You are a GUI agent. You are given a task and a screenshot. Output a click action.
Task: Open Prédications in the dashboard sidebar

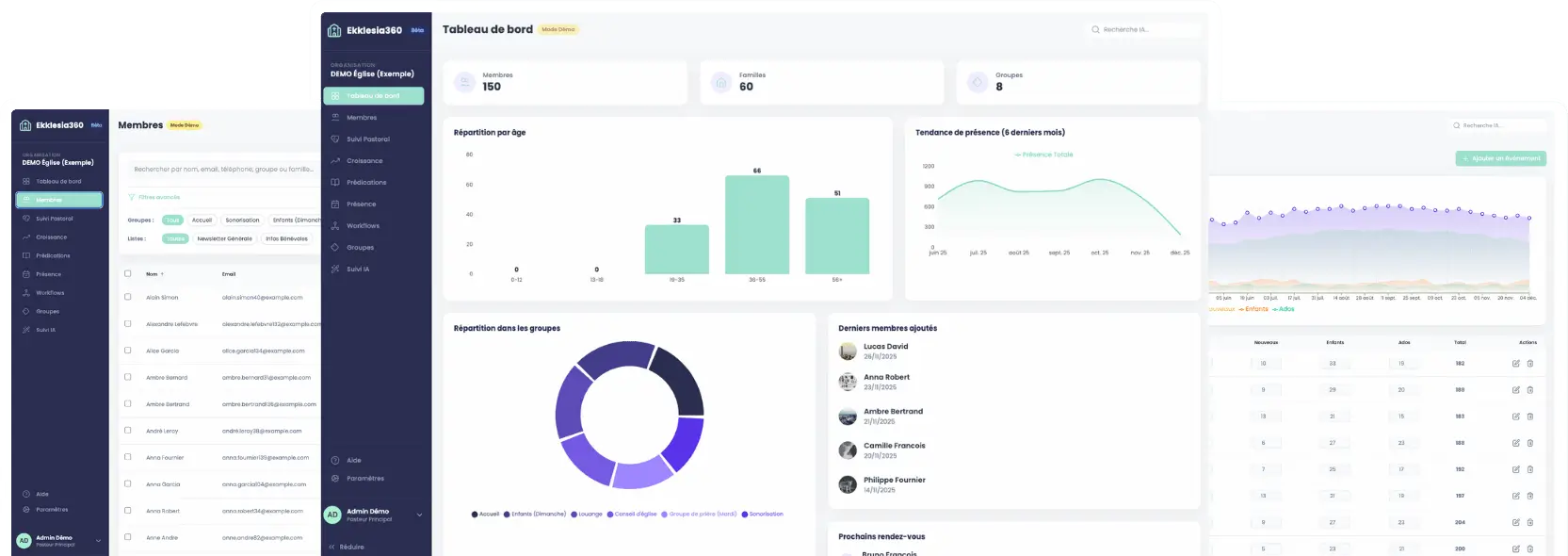[365, 183]
